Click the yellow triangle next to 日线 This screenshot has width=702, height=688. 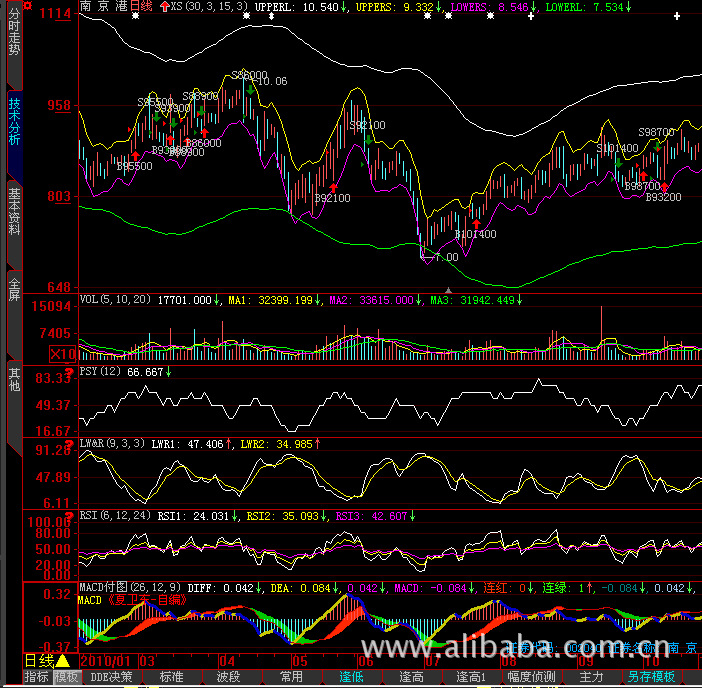coord(62,660)
